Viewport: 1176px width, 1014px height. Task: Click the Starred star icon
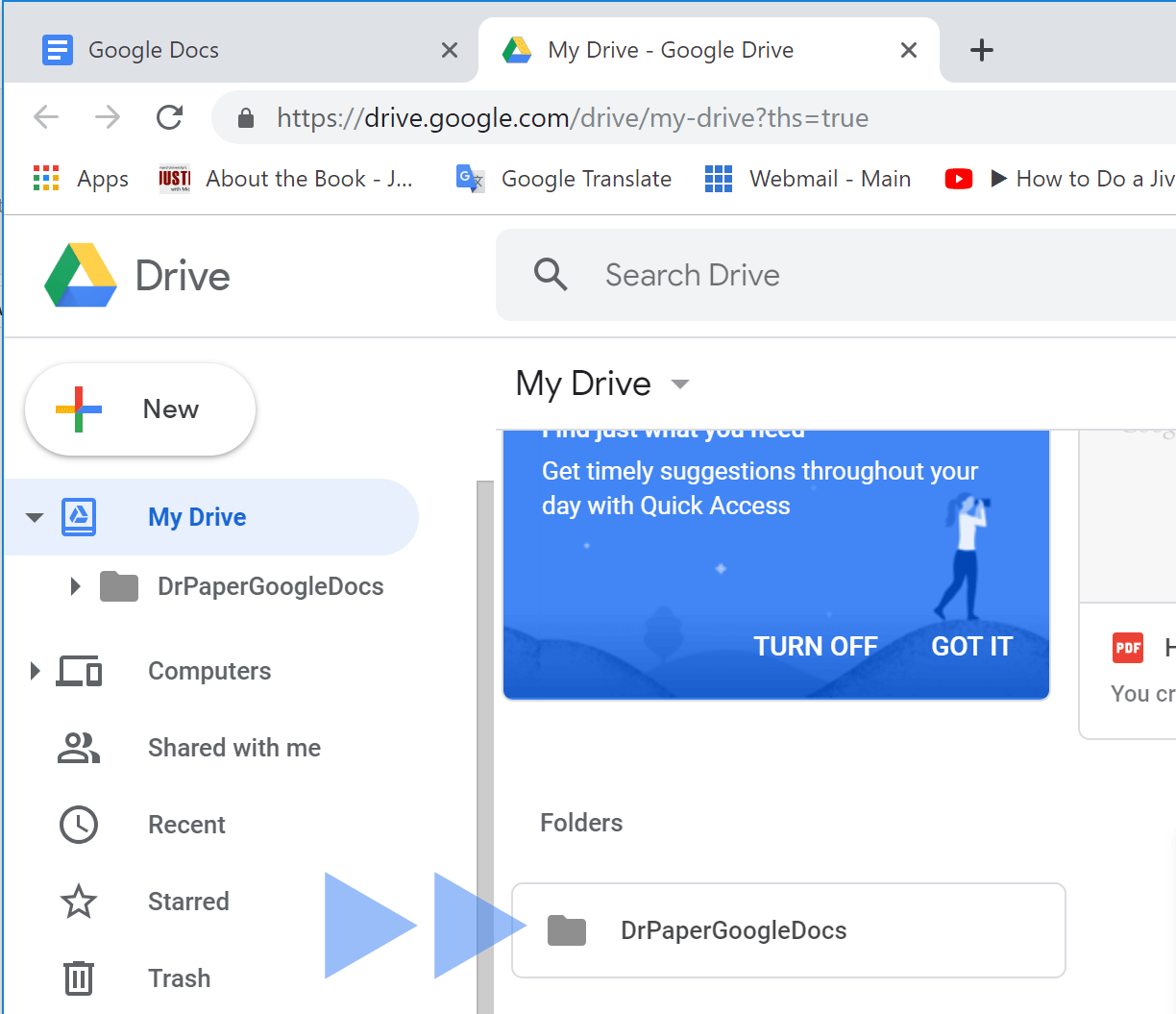[78, 902]
